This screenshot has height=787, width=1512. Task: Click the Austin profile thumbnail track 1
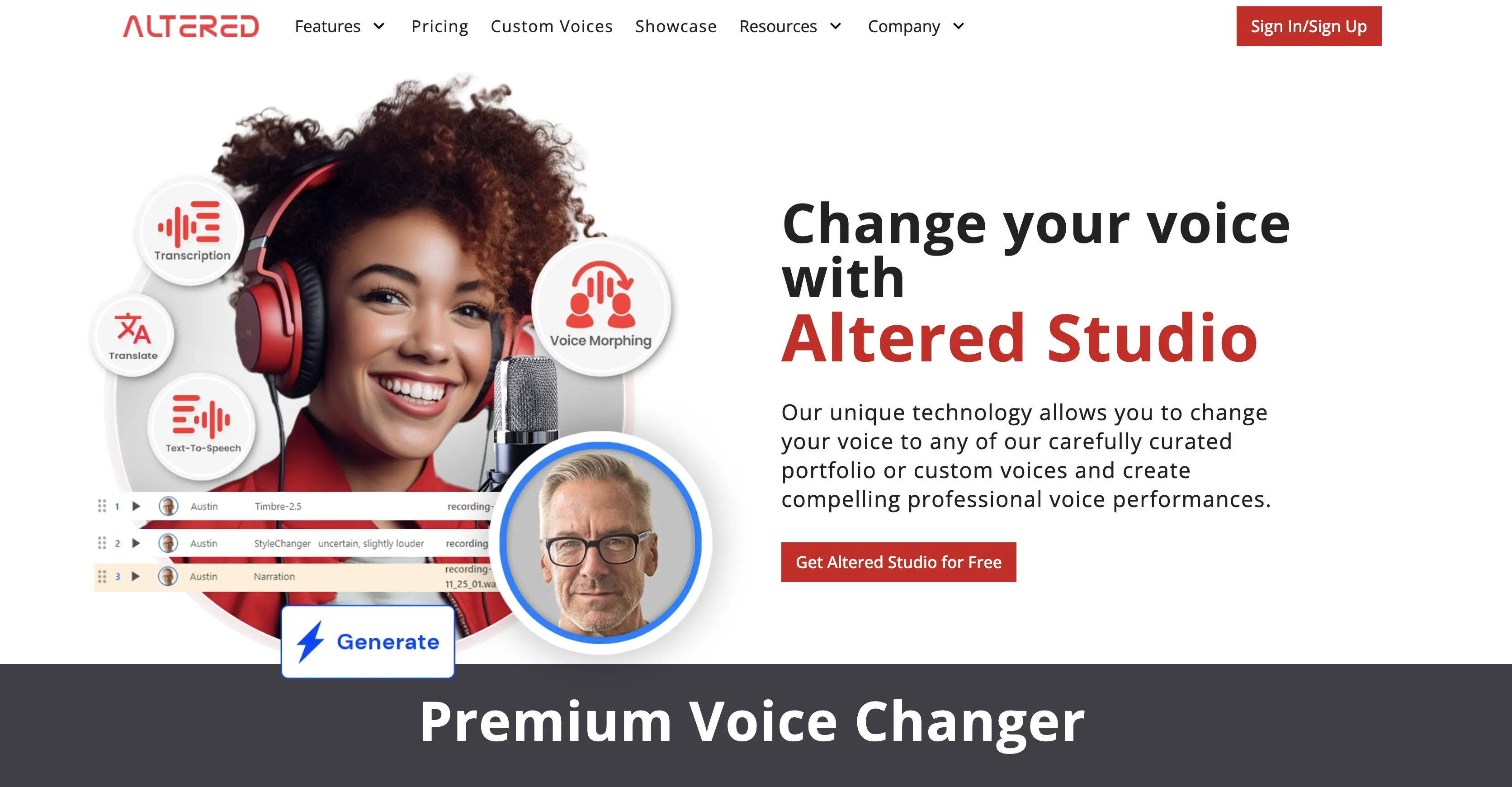click(x=169, y=506)
